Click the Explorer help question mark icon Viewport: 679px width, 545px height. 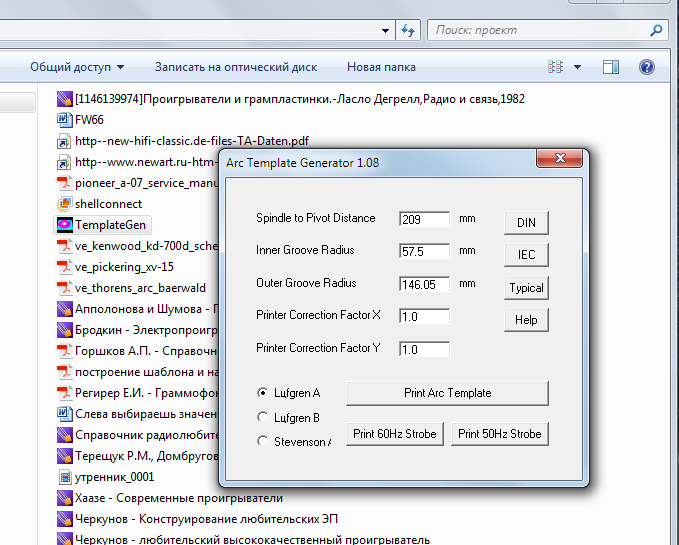click(647, 67)
